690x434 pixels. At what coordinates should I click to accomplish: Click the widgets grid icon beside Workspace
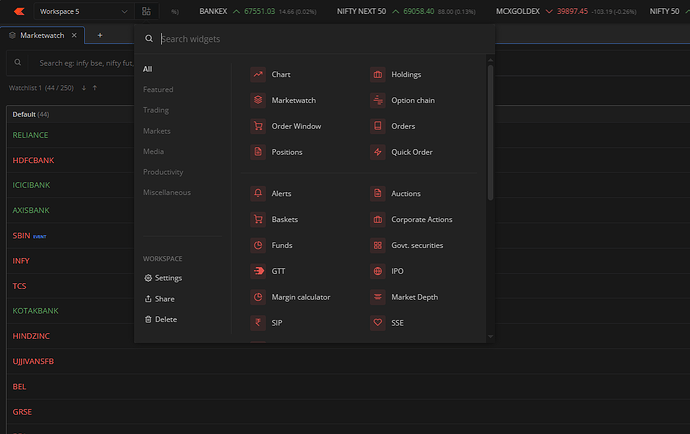pyautogui.click(x=146, y=11)
